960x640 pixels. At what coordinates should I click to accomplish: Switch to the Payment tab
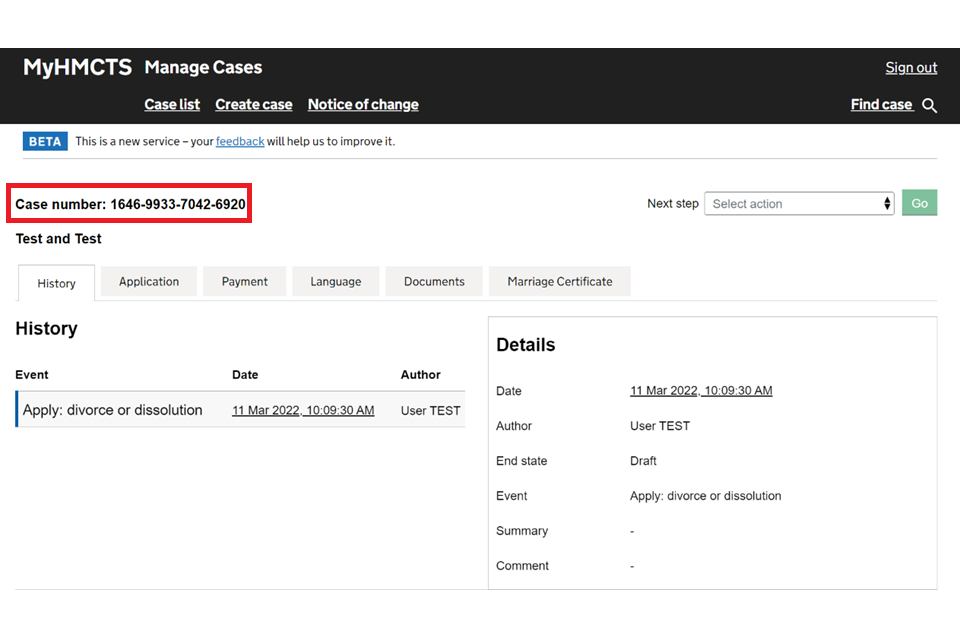click(245, 282)
